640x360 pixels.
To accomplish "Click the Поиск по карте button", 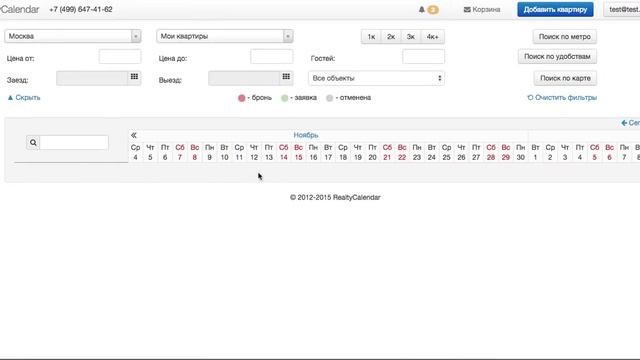I will 565,78.
